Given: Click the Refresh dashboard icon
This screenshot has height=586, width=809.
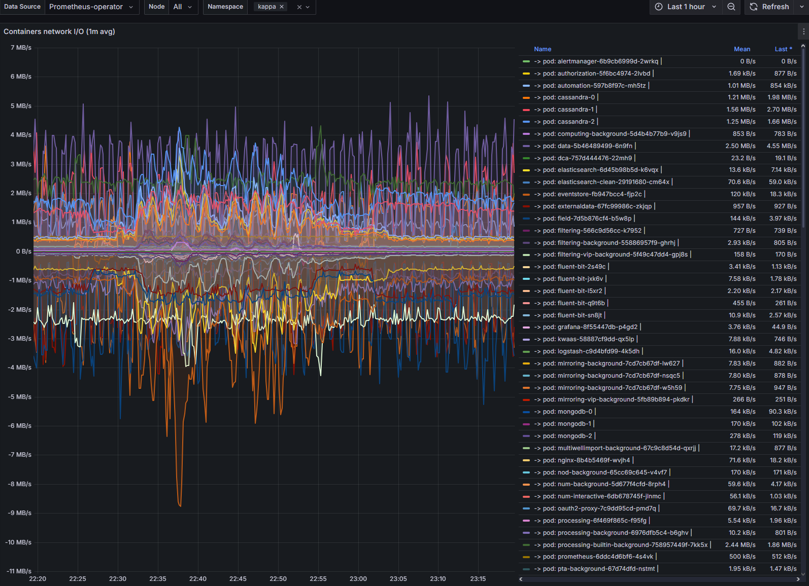Looking at the screenshot, I should coord(754,7).
